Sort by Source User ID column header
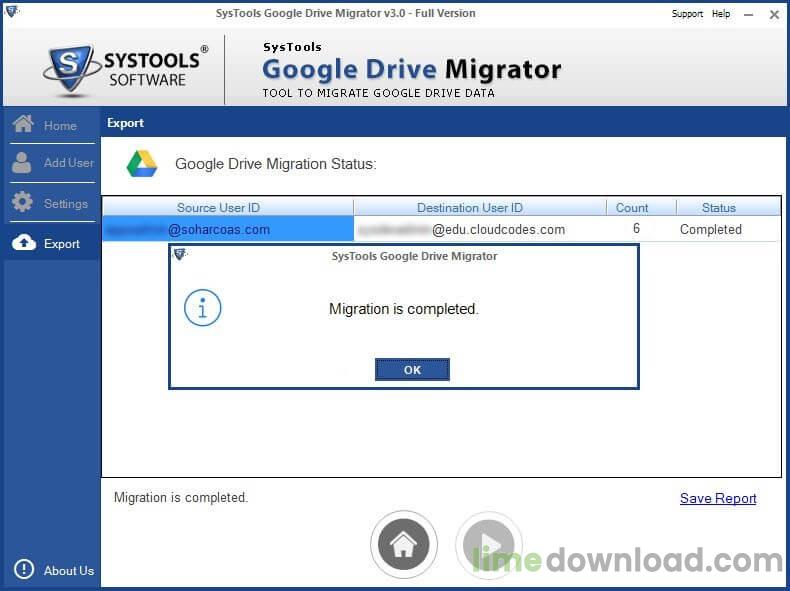 [x=218, y=208]
